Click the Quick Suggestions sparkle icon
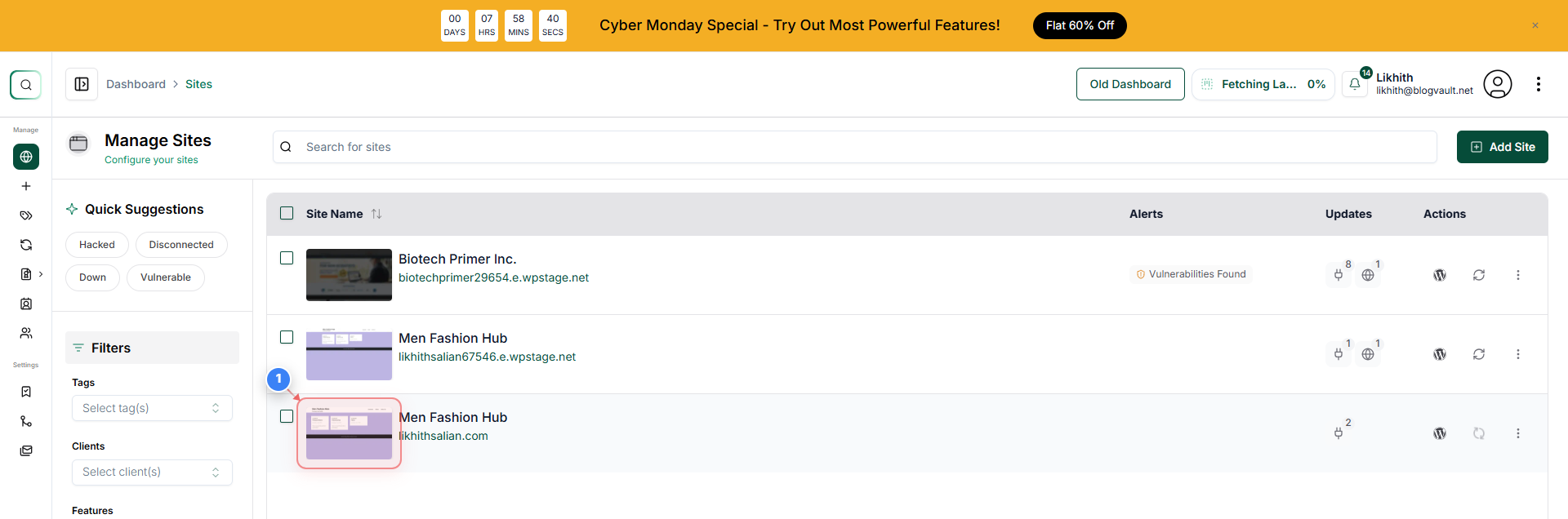Screen dimensions: 1568x519 tap(72, 209)
